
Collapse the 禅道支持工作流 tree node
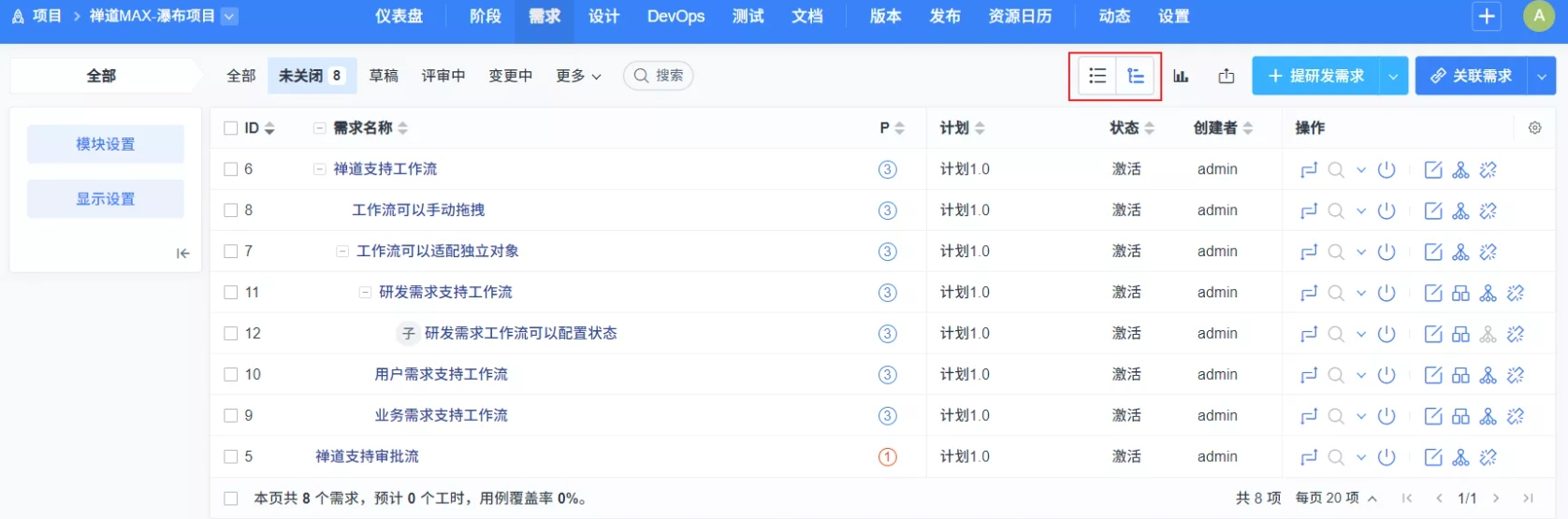(x=320, y=169)
